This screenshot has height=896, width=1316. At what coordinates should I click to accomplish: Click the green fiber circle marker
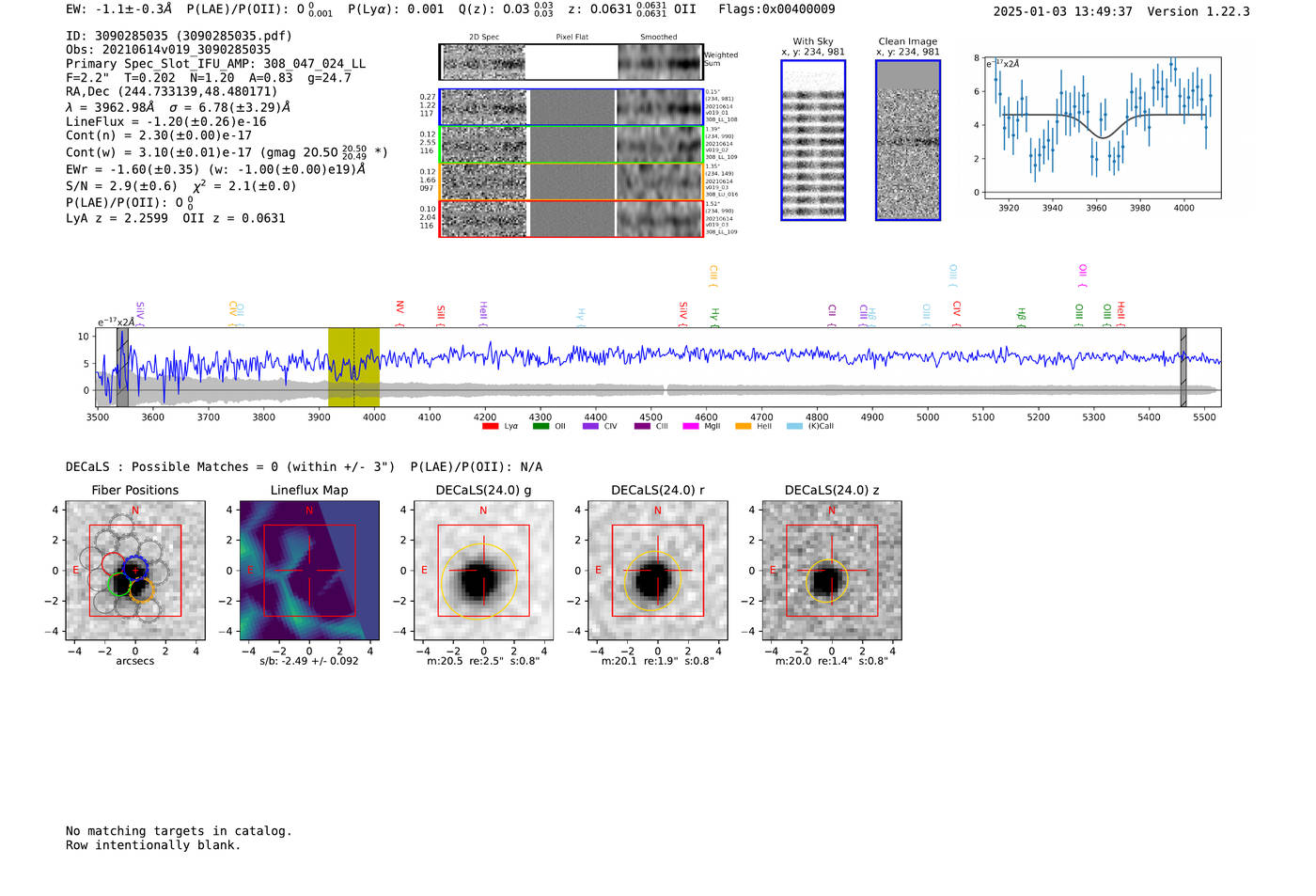117,585
